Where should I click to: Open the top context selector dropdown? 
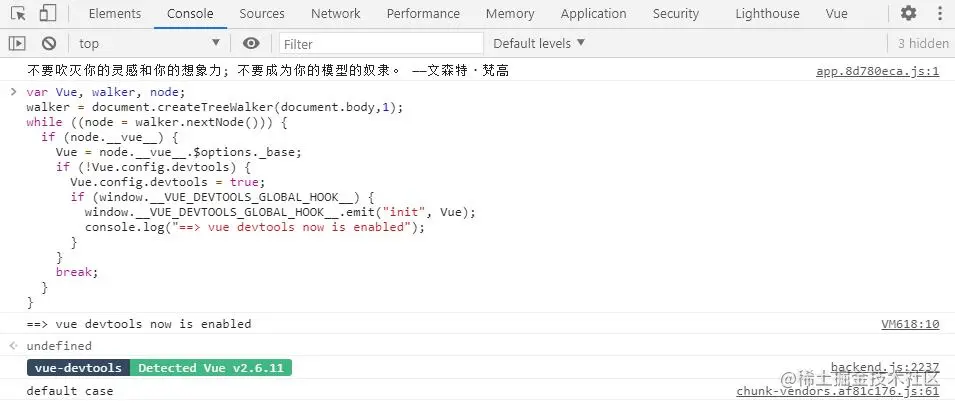[150, 43]
